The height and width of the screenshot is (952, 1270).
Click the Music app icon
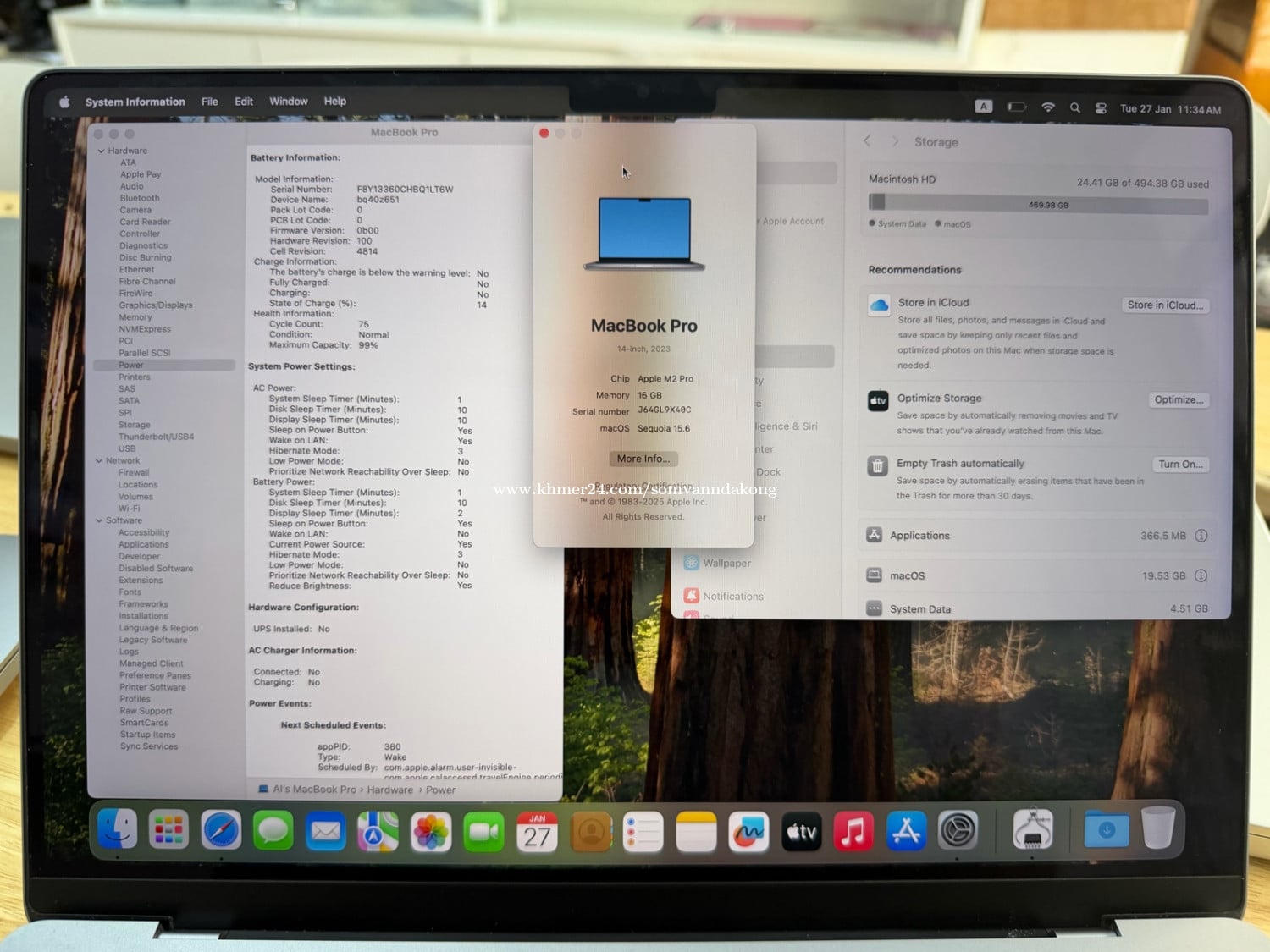(853, 831)
